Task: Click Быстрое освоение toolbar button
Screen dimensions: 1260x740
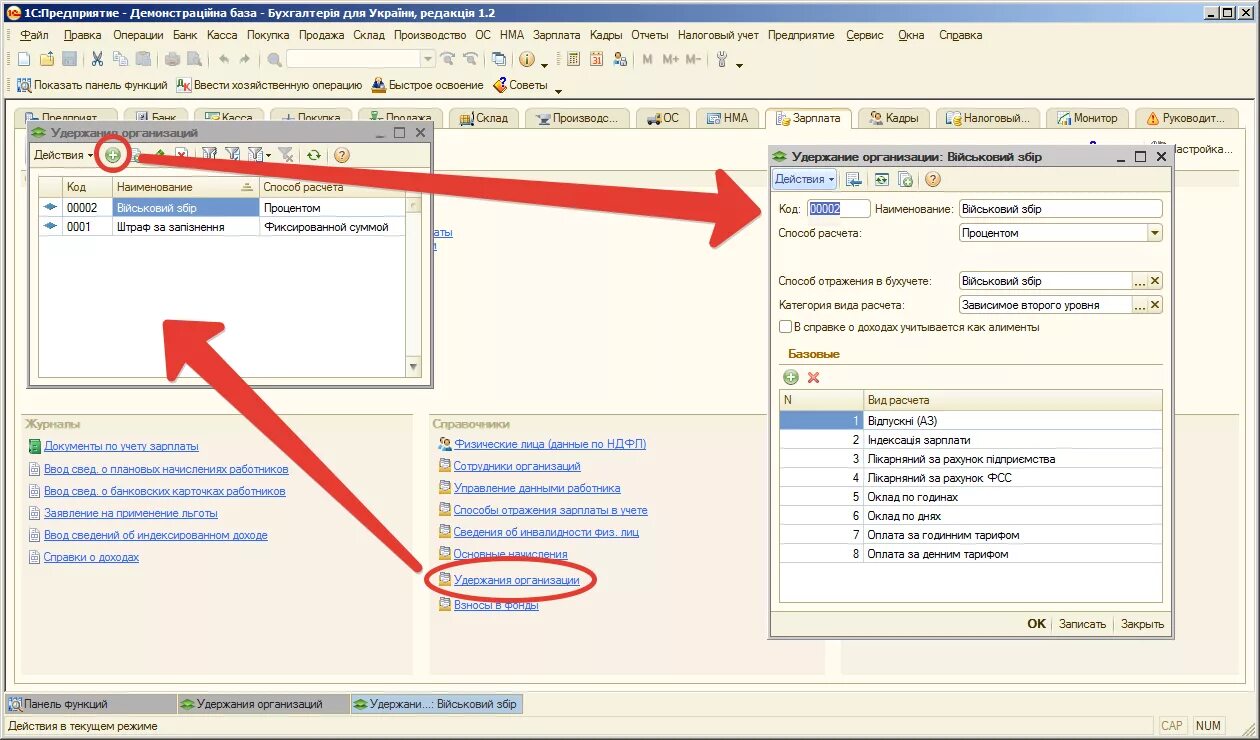Action: (x=428, y=86)
